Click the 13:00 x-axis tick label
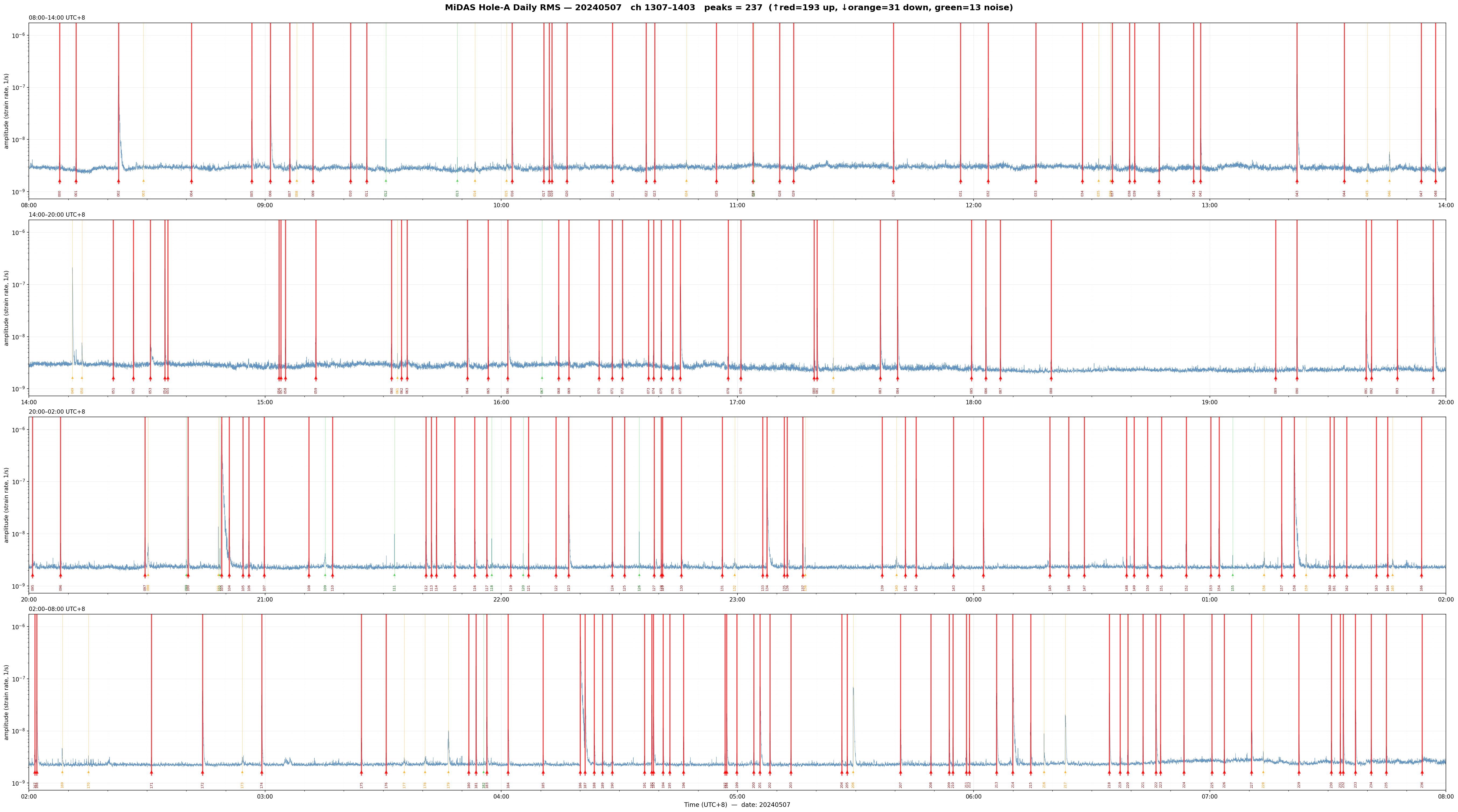The height and width of the screenshot is (812, 1458). (x=1210, y=205)
